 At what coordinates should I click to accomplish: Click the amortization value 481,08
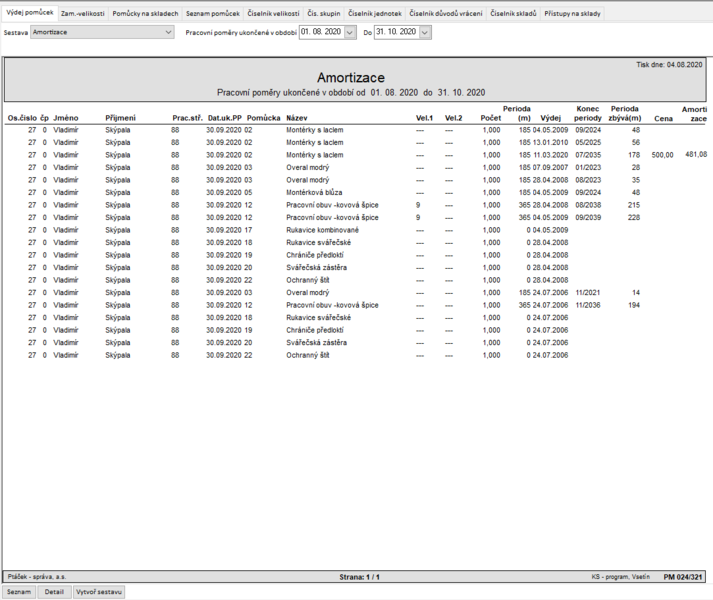(696, 155)
